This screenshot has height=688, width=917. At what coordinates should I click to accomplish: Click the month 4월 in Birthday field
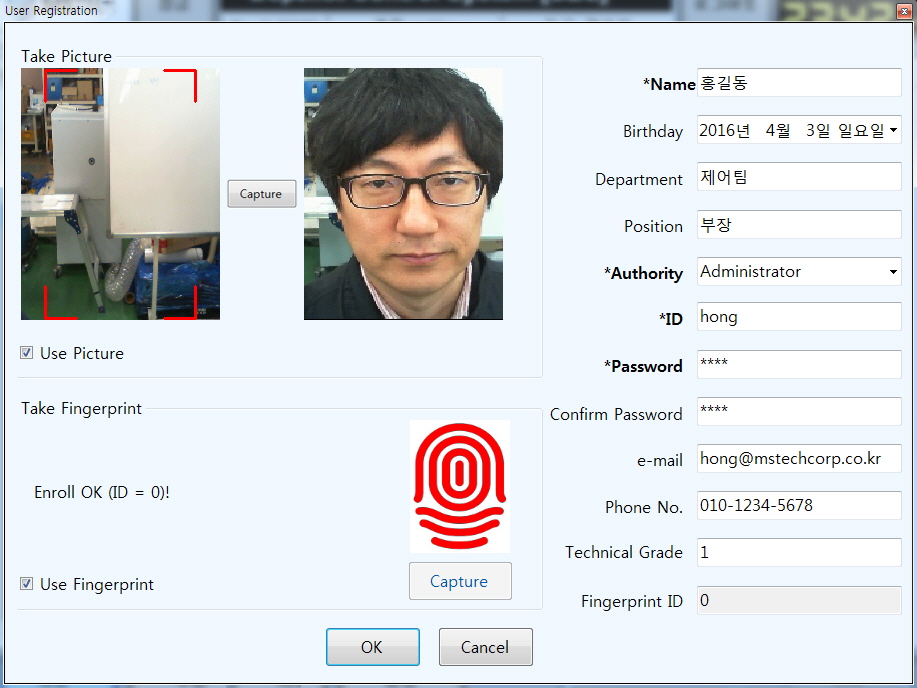coord(778,130)
